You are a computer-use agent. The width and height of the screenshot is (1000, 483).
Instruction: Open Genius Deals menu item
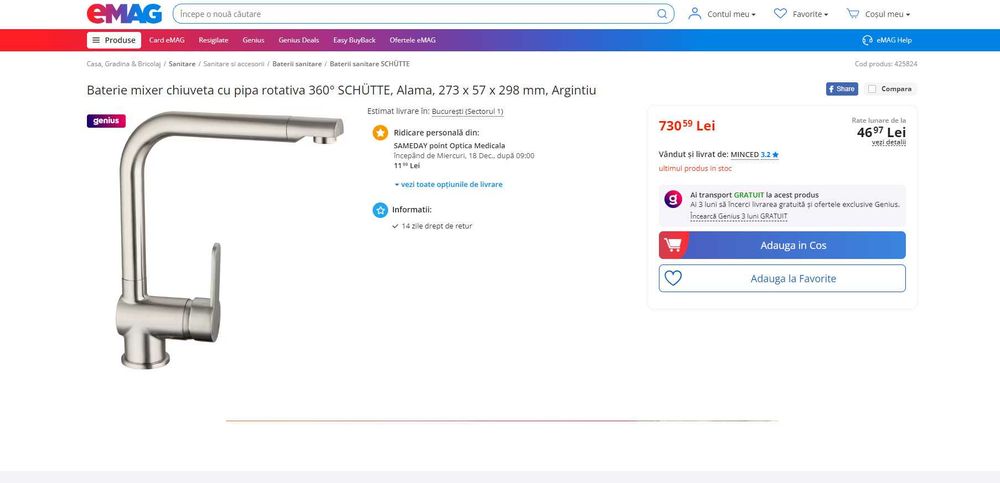coord(298,40)
